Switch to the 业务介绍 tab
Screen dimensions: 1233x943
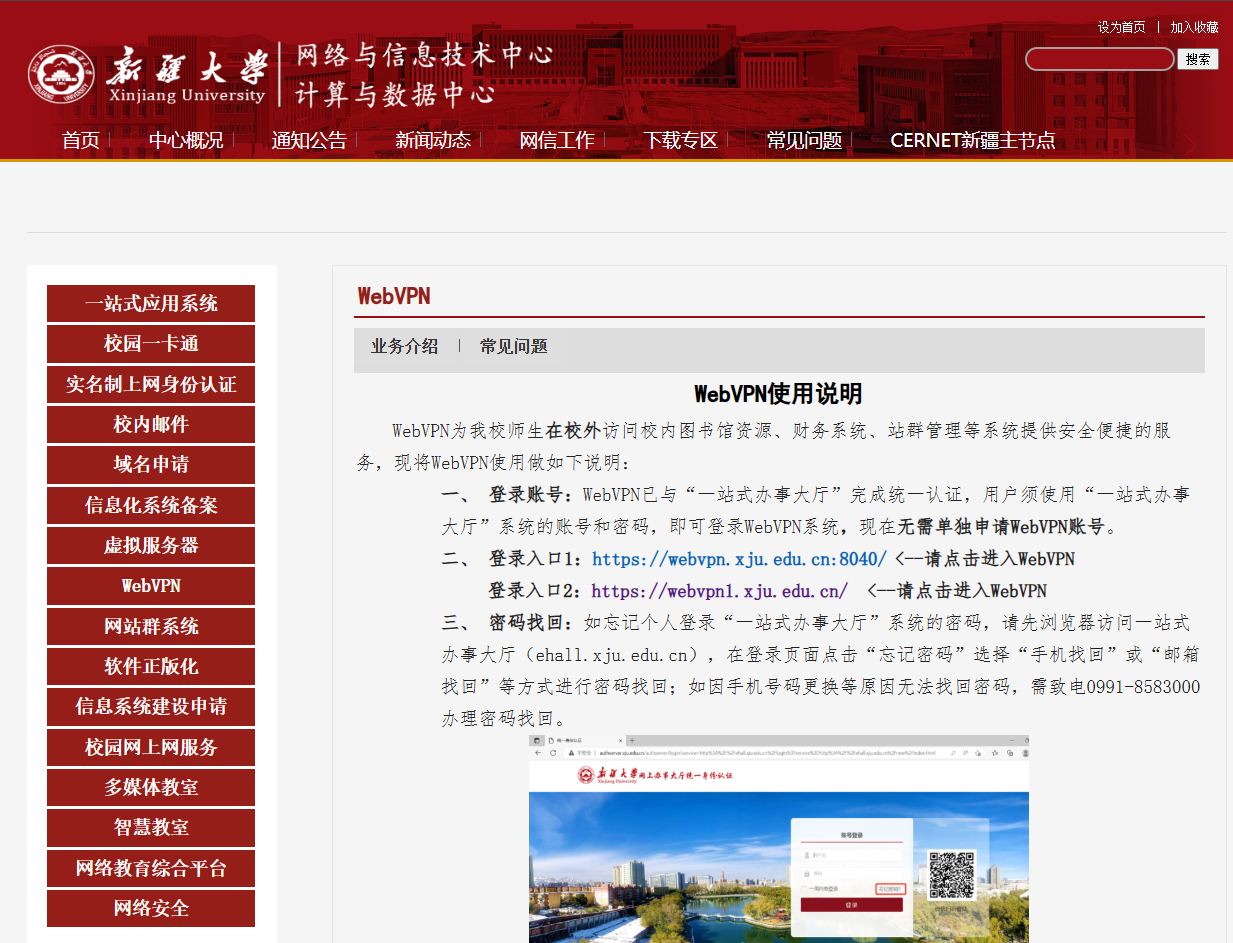pos(405,347)
